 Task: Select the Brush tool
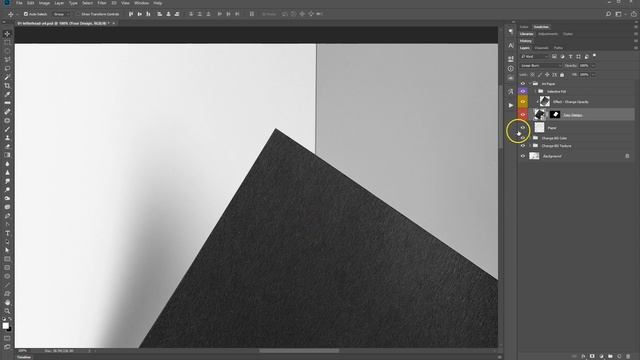pyautogui.click(x=7, y=129)
